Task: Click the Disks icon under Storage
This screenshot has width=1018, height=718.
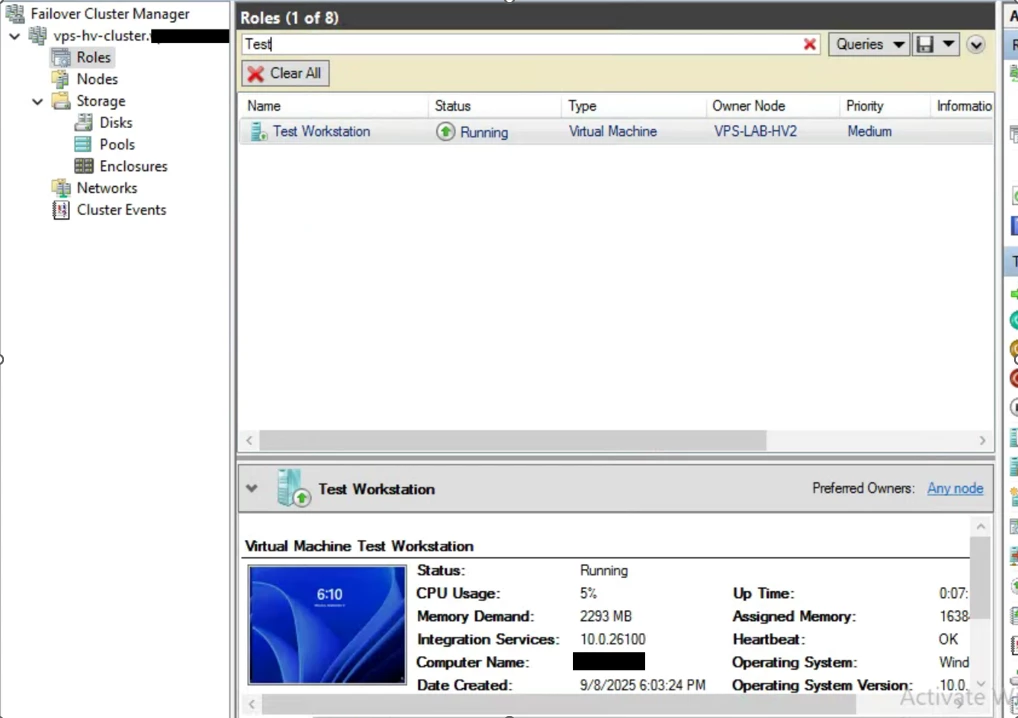Action: point(84,123)
